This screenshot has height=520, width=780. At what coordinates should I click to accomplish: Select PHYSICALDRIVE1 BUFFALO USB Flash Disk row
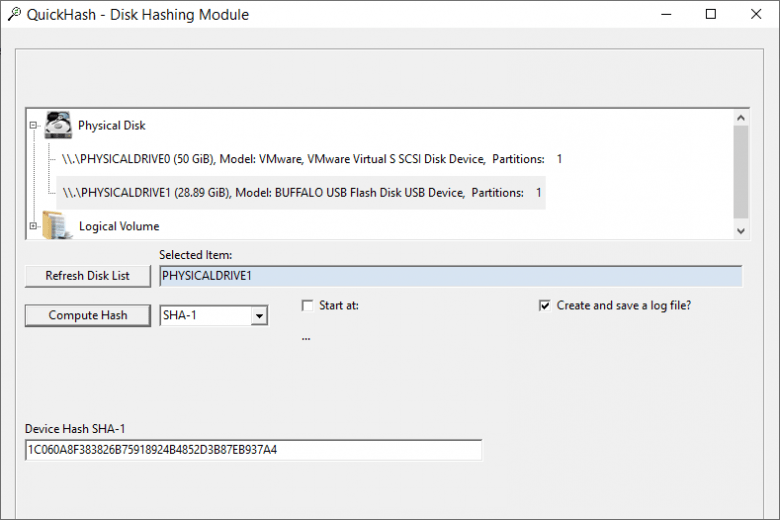(301, 193)
